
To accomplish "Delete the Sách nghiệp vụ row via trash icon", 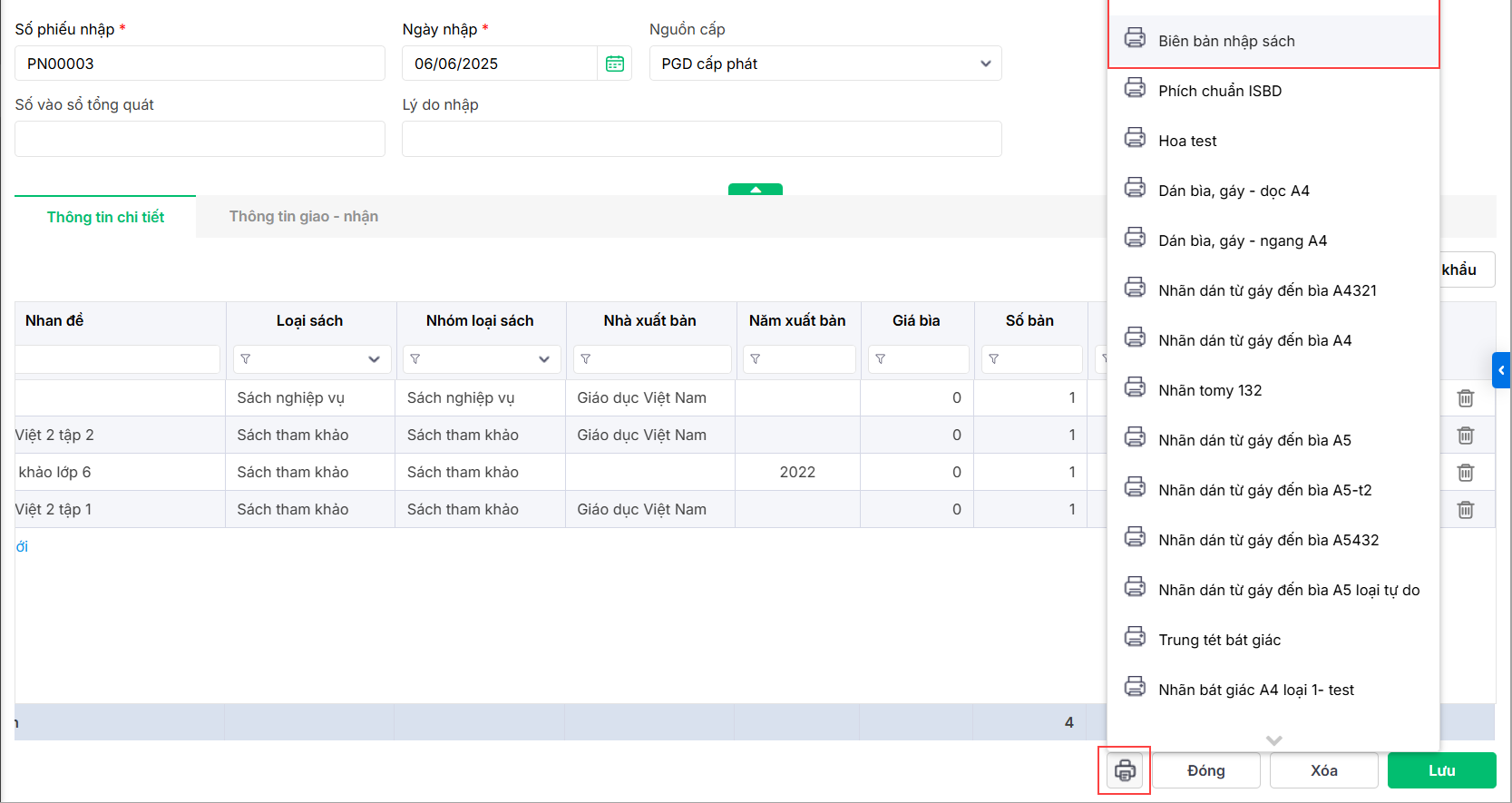I will 1465,398.
